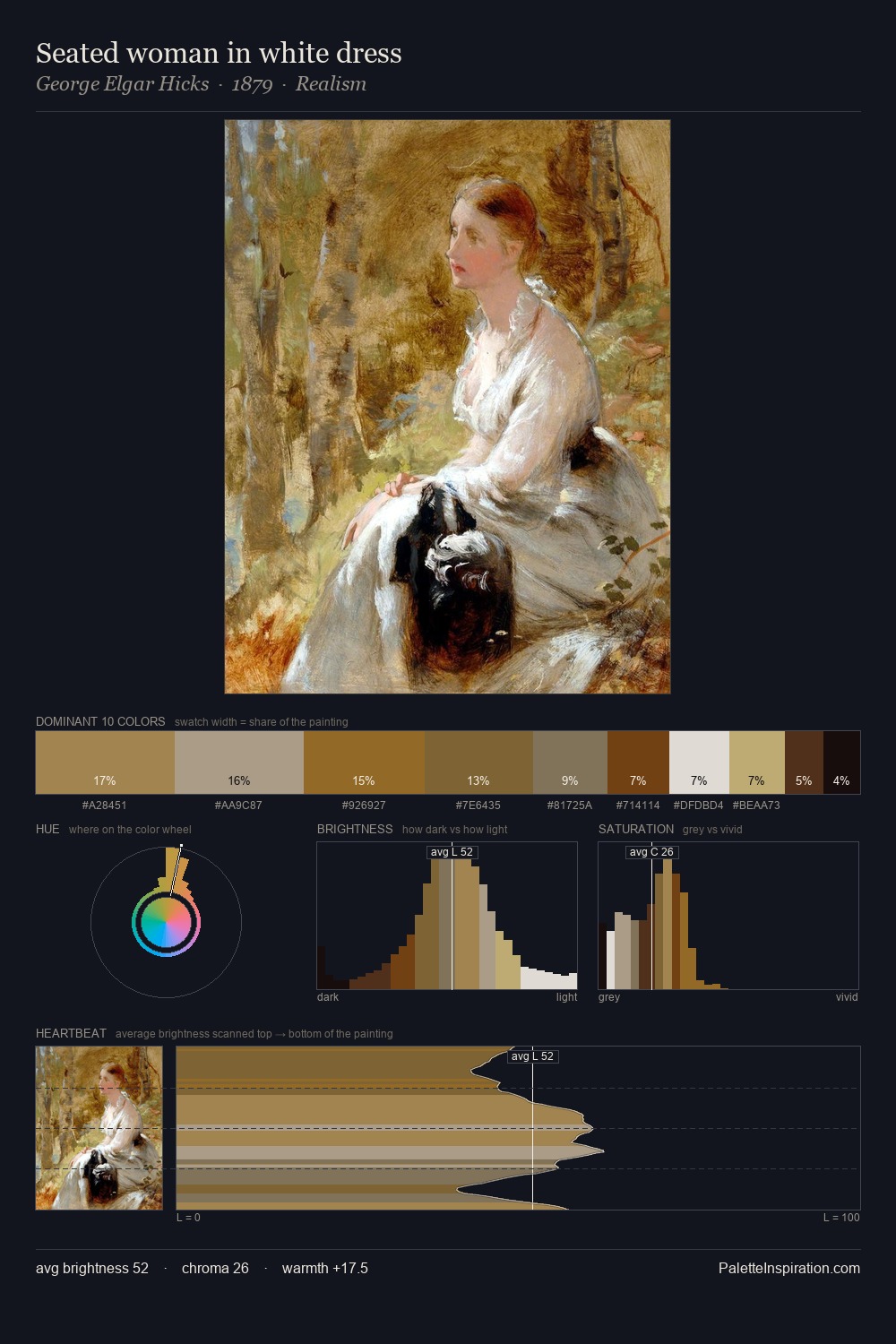Click the hex code '#BEAA73'
896x1344 pixels.
click(x=756, y=806)
